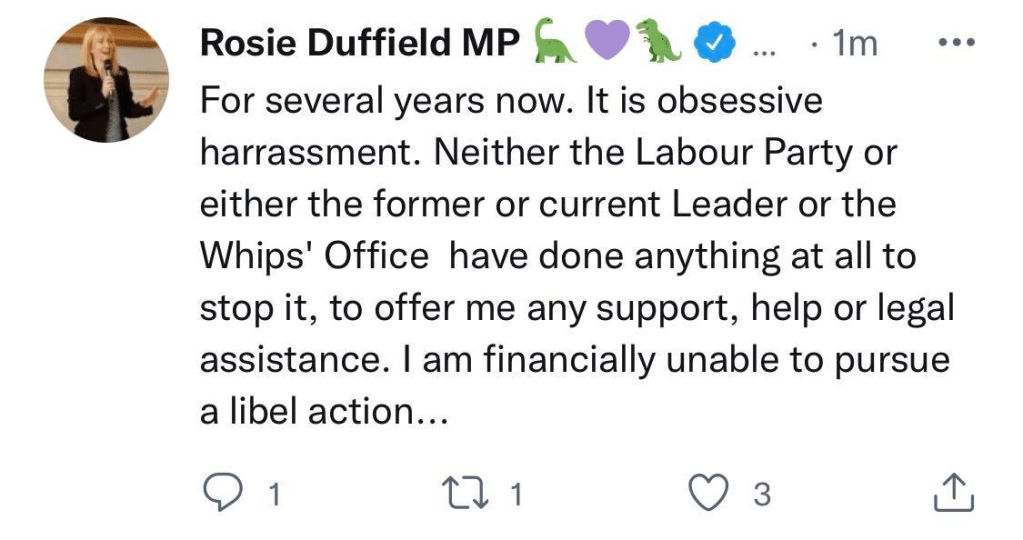Like the tweet with the heart icon

pyautogui.click(x=712, y=494)
